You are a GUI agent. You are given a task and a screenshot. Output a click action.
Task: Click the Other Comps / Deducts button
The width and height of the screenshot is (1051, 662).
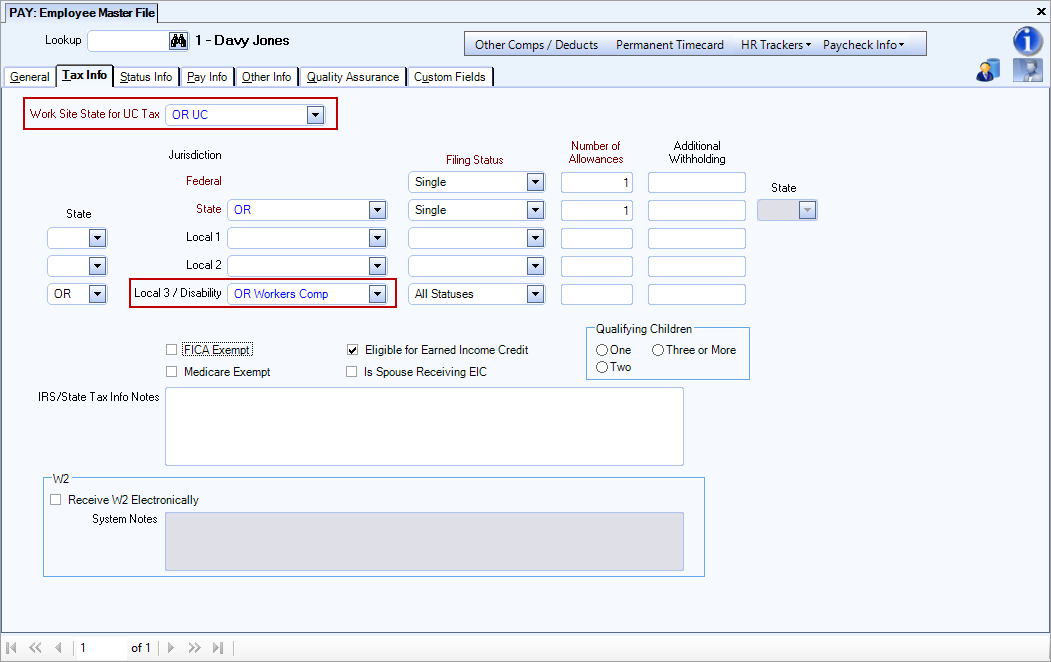tap(536, 44)
